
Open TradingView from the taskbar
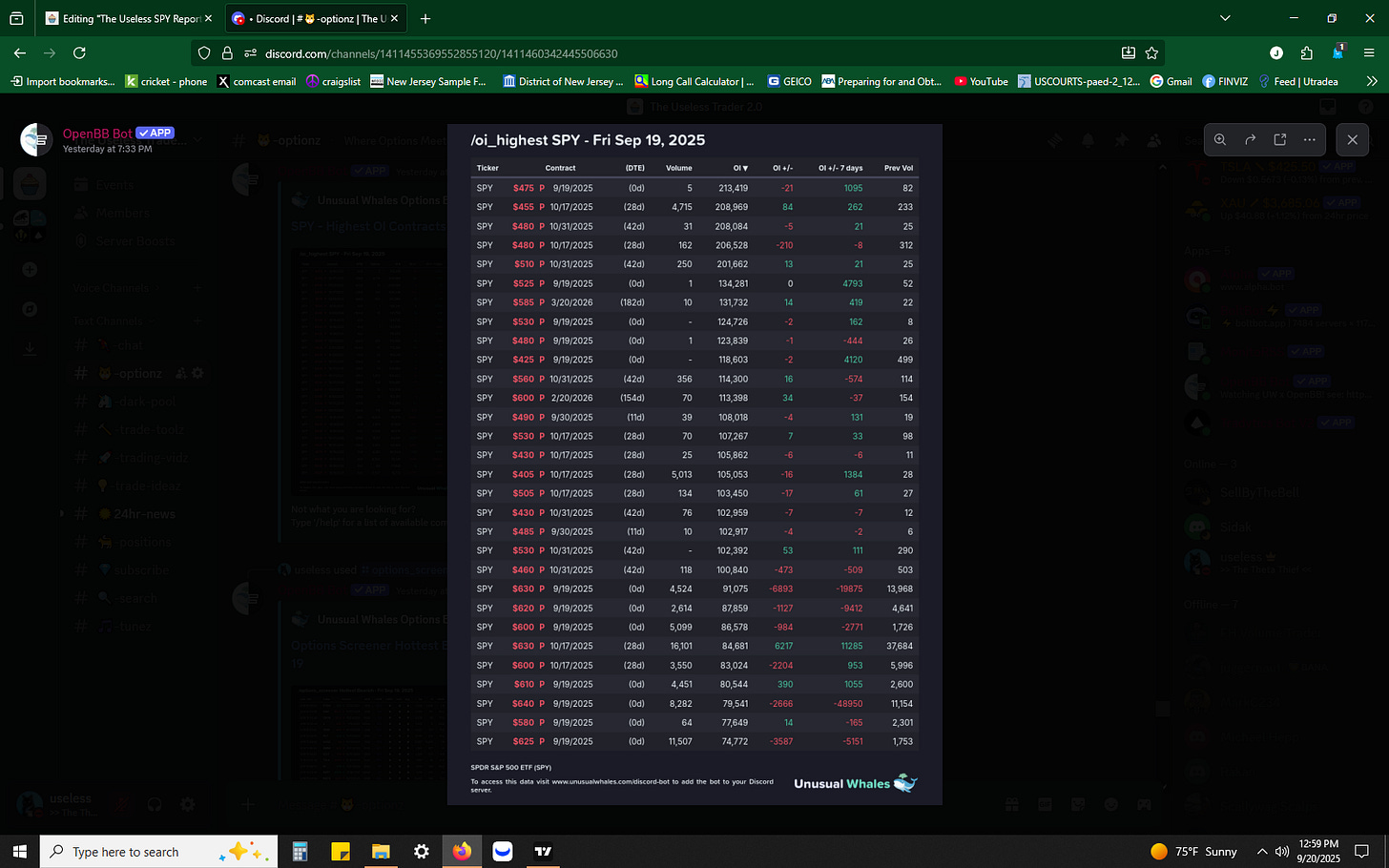point(543,851)
